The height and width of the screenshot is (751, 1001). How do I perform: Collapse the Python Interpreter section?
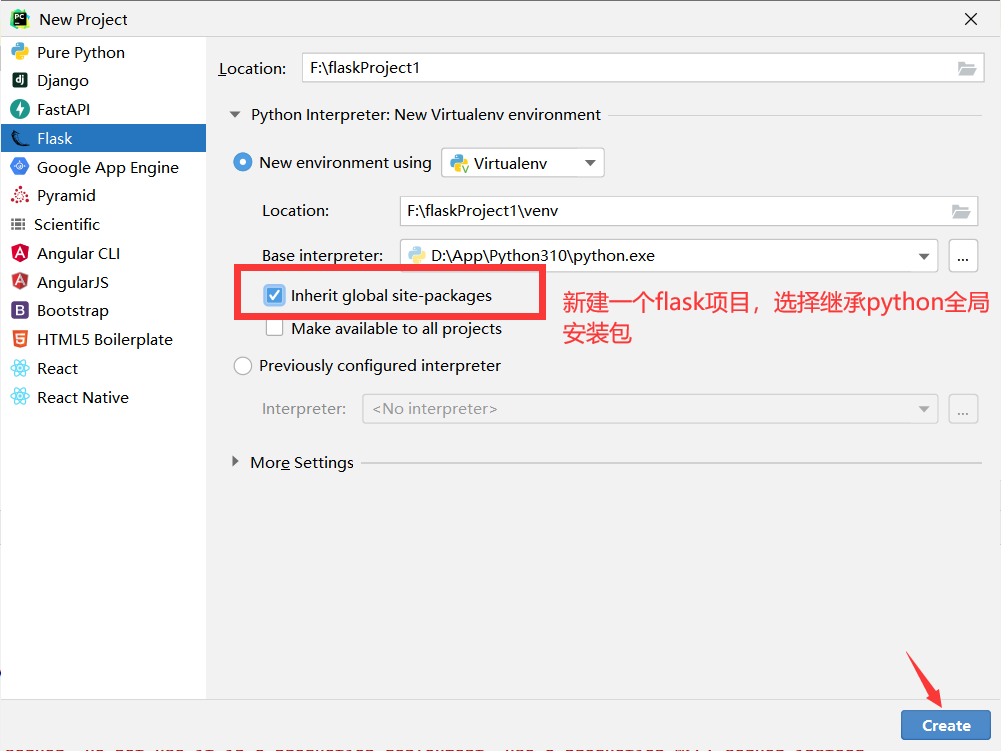[235, 115]
